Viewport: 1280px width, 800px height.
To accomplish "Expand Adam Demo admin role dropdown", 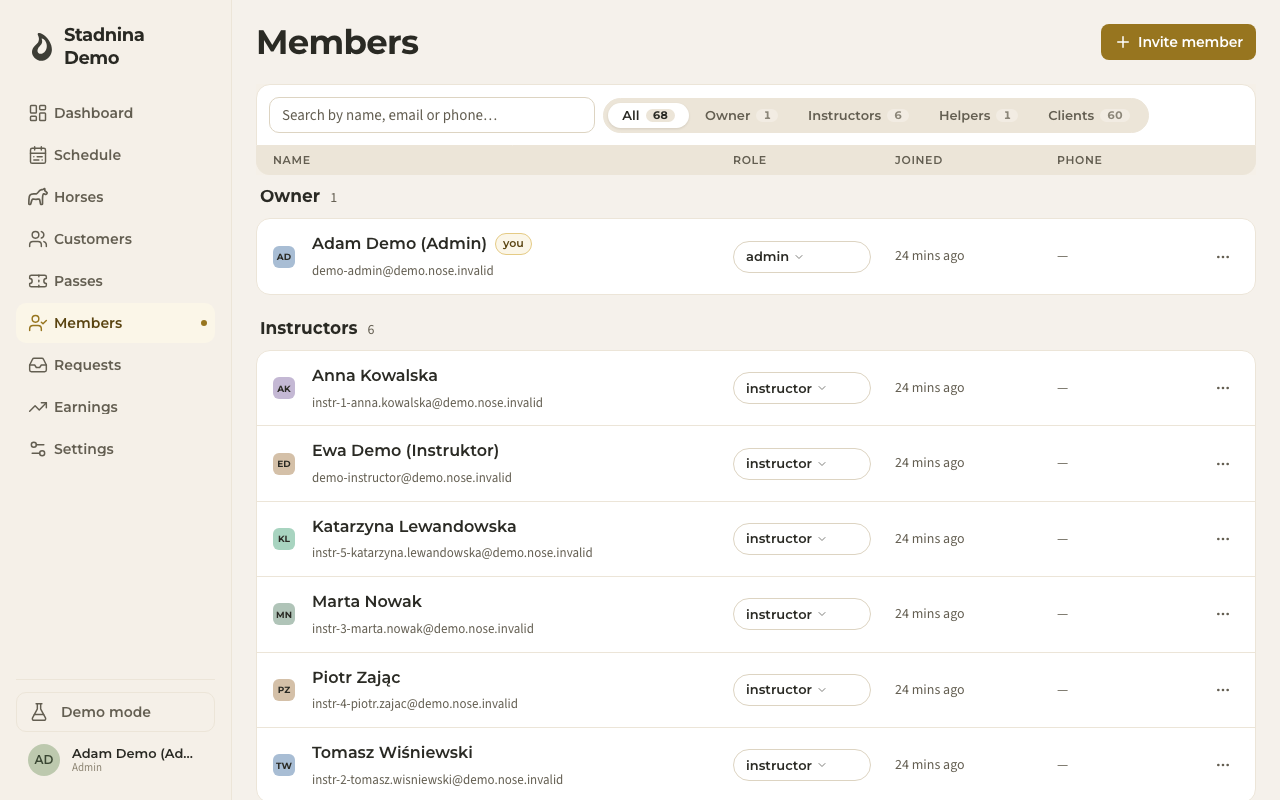I will click(802, 257).
